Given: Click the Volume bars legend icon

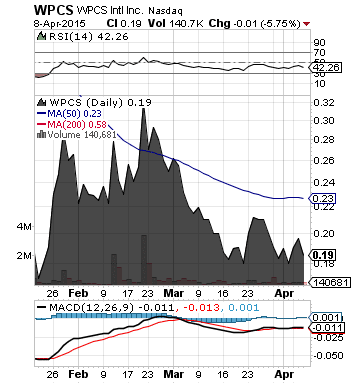Looking at the screenshot, I should [x=41, y=134].
